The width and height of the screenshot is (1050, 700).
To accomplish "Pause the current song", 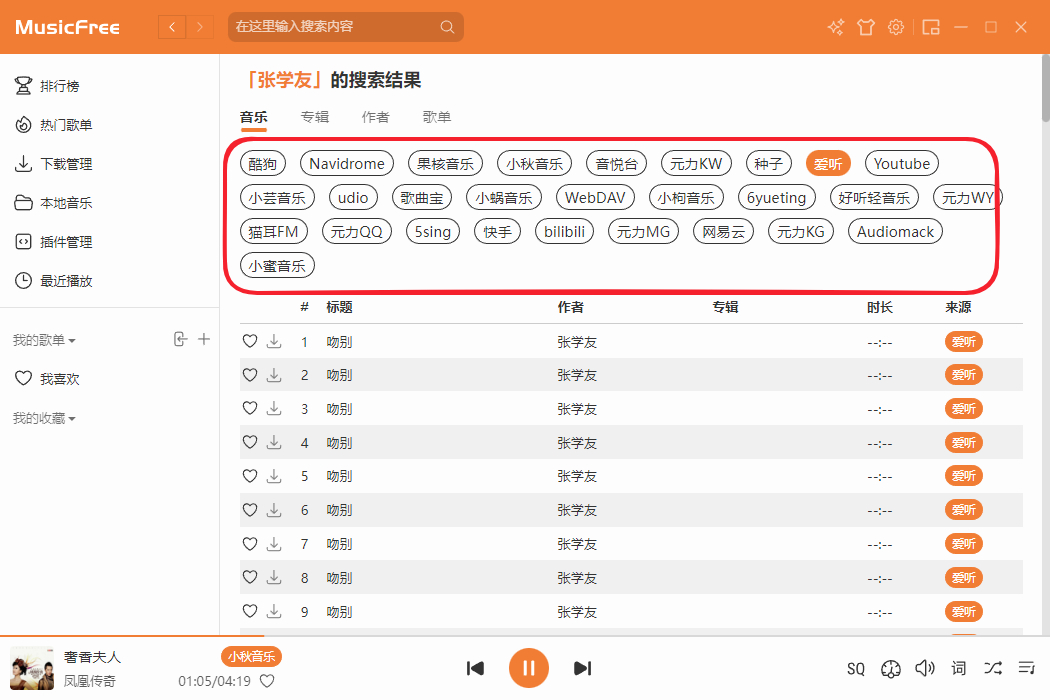I will (x=529, y=669).
